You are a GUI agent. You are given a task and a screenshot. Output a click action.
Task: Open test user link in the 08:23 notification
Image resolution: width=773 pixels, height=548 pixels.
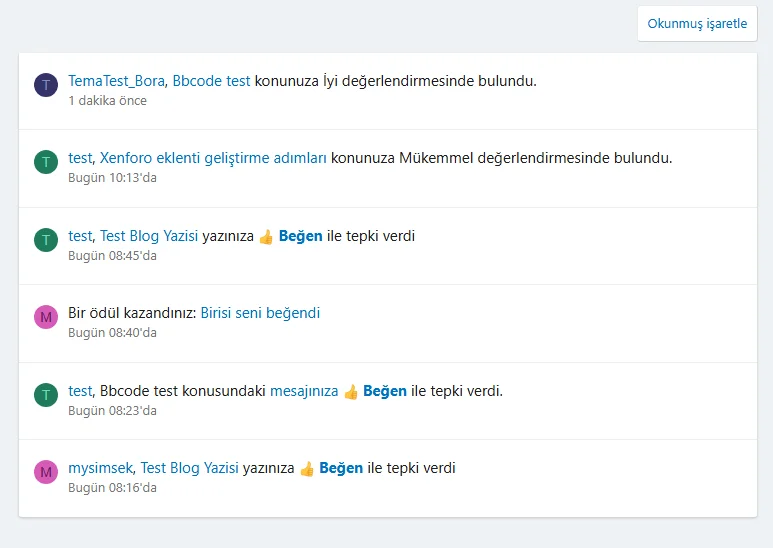point(80,391)
